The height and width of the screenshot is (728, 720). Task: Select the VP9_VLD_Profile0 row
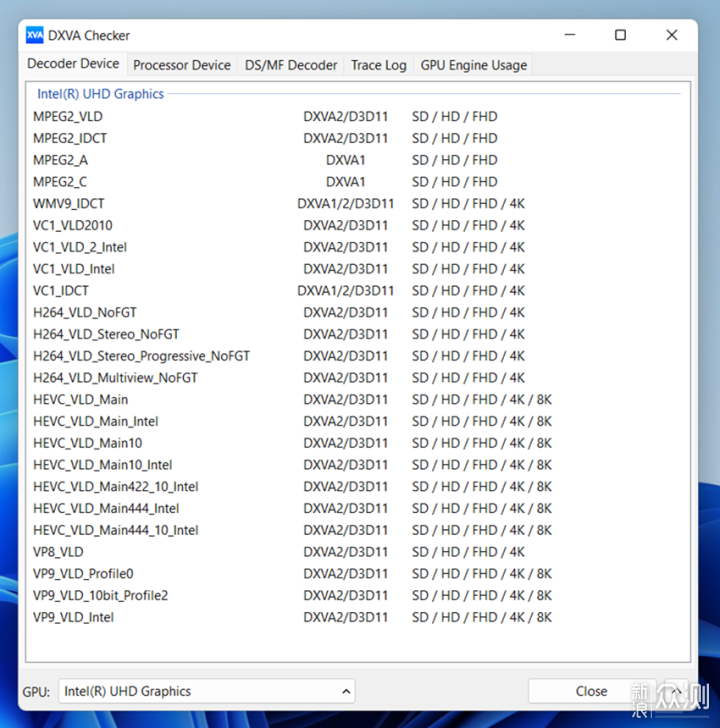pyautogui.click(x=357, y=574)
